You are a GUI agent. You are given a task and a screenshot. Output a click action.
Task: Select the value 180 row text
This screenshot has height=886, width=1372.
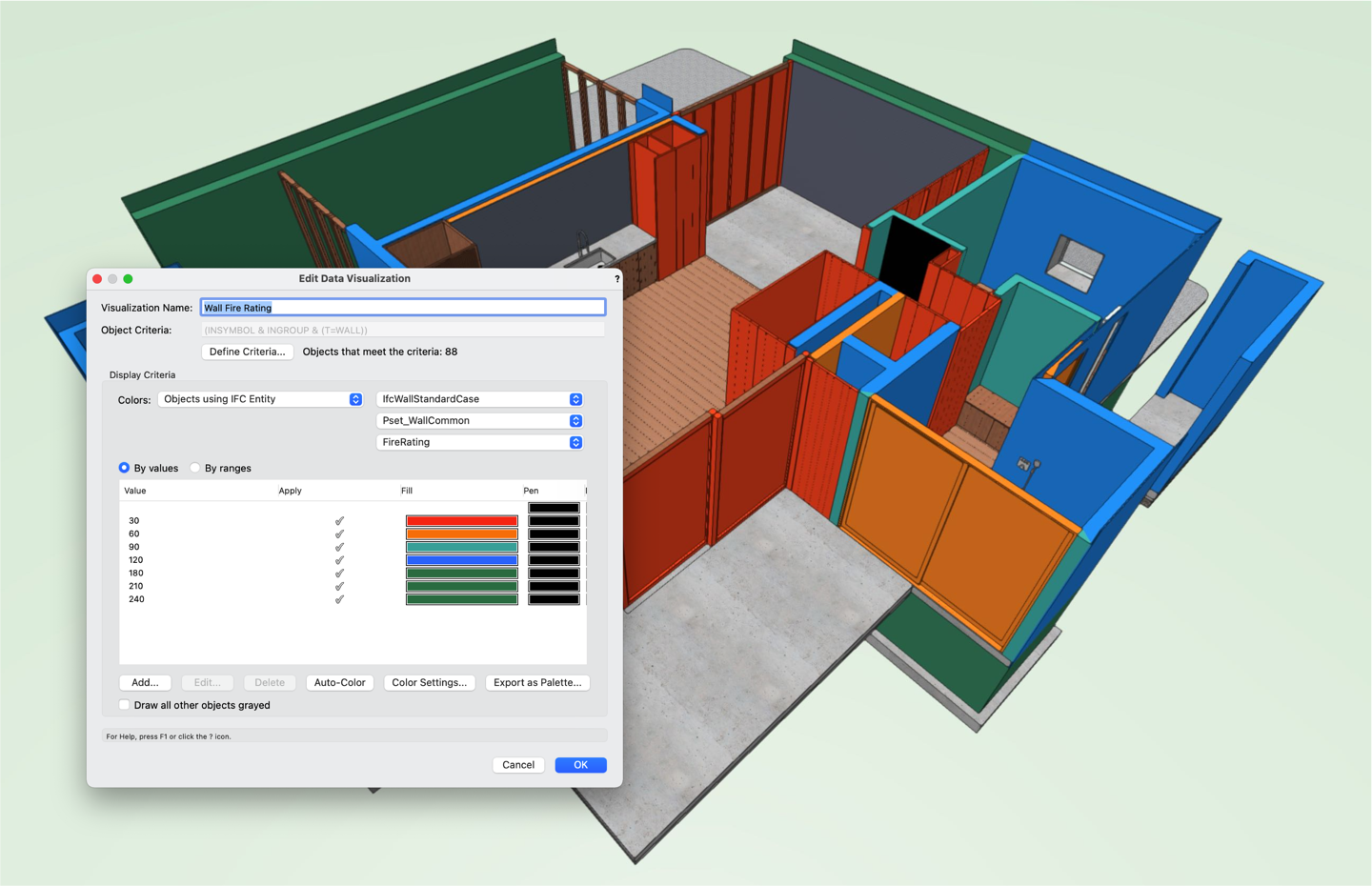[136, 574]
